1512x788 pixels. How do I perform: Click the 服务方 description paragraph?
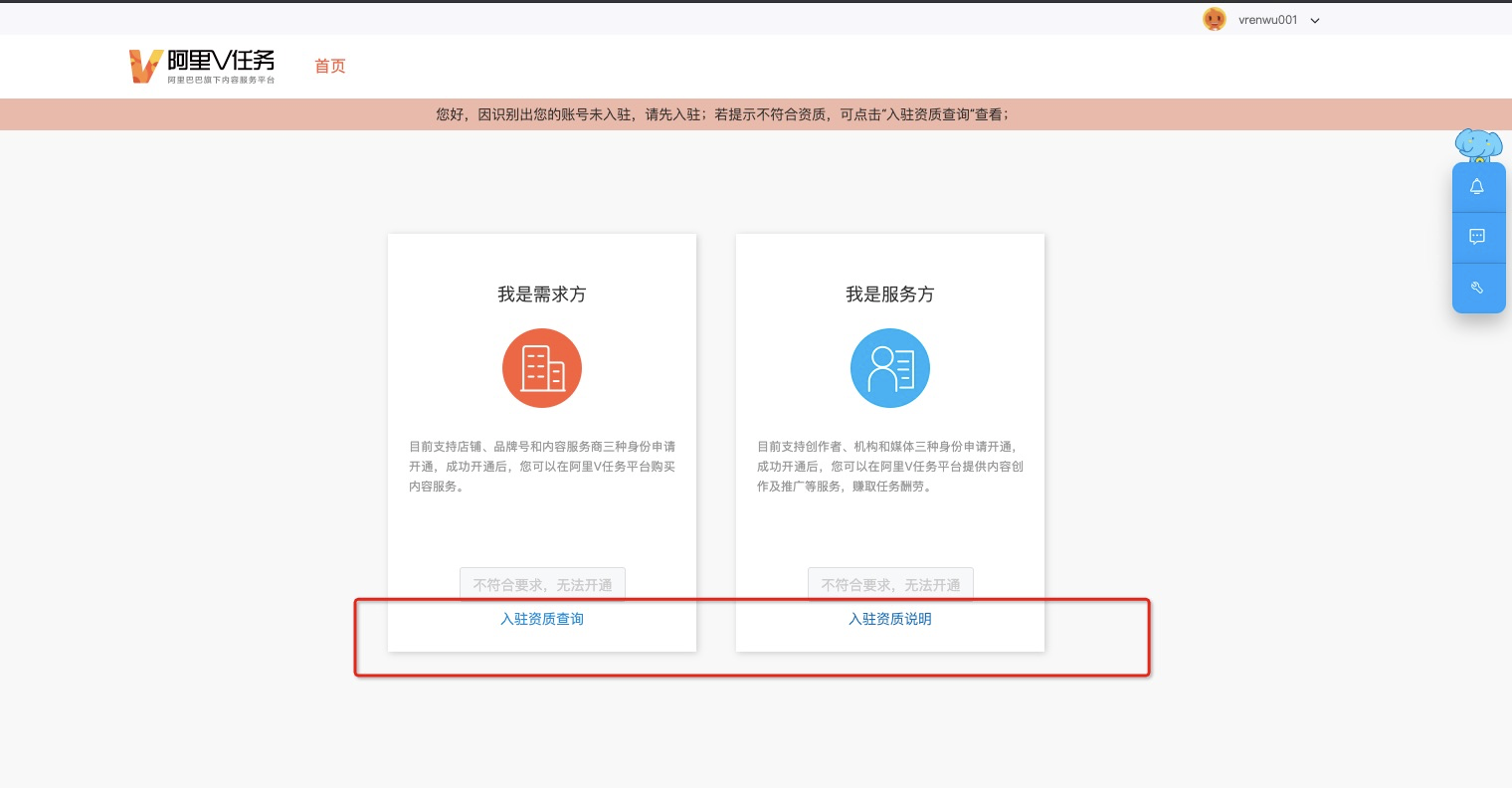coord(890,467)
